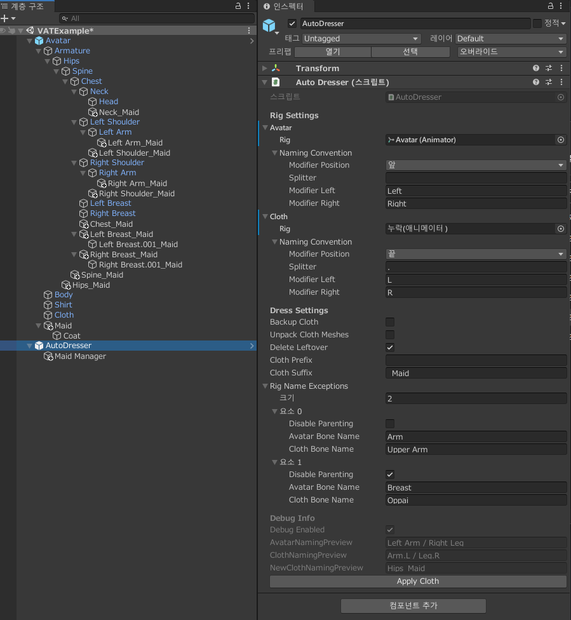Open Auto Dresser preset settings icon
The height and width of the screenshot is (620, 571).
[x=548, y=82]
